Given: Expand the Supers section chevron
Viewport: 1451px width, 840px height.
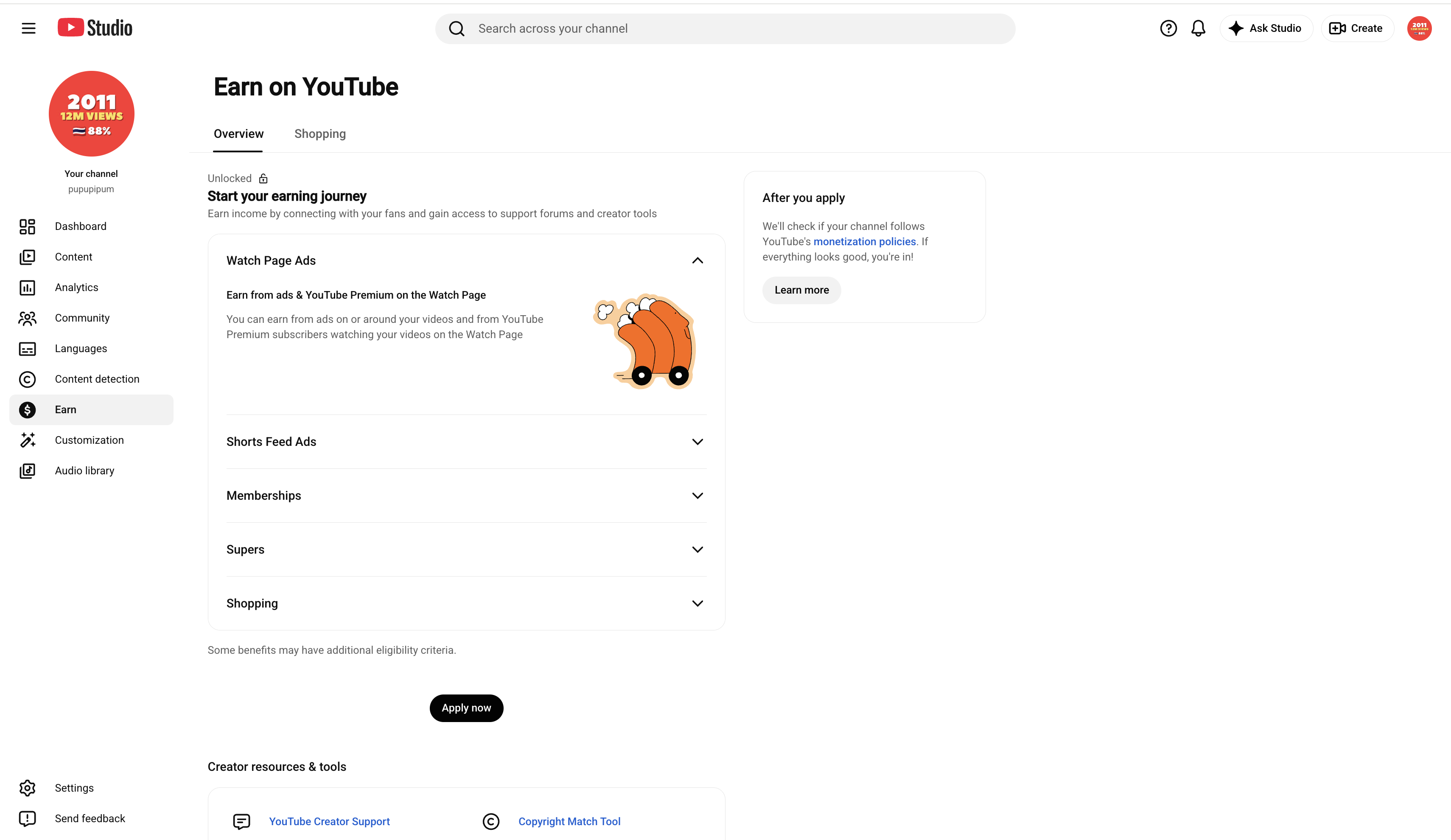Looking at the screenshot, I should (697, 549).
